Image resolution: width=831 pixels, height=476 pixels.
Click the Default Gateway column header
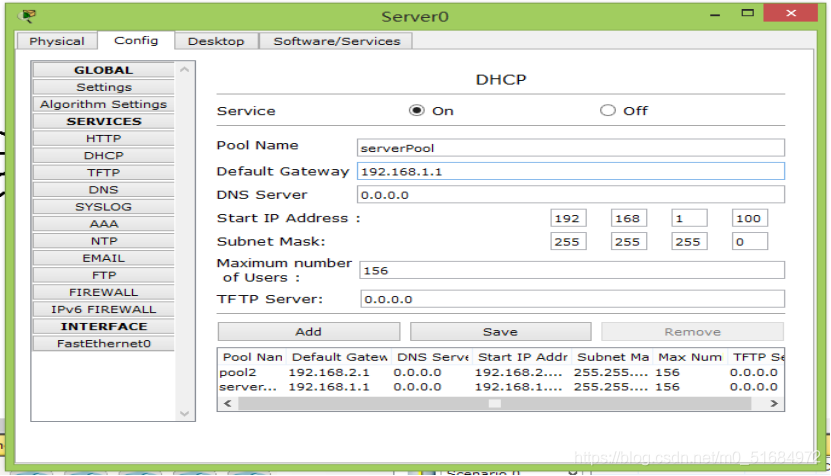tap(339, 357)
